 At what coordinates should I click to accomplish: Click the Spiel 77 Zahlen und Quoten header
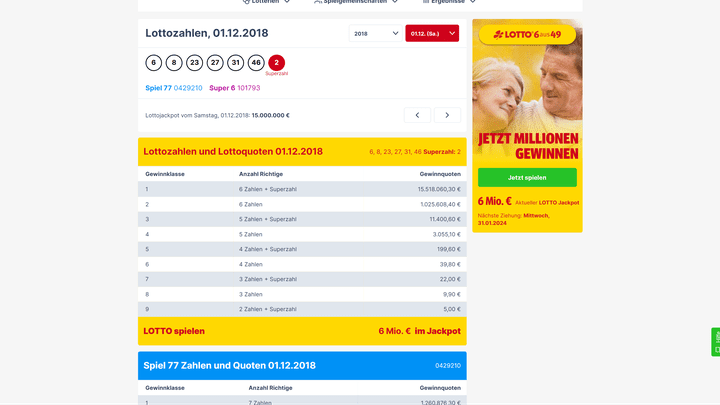point(230,366)
